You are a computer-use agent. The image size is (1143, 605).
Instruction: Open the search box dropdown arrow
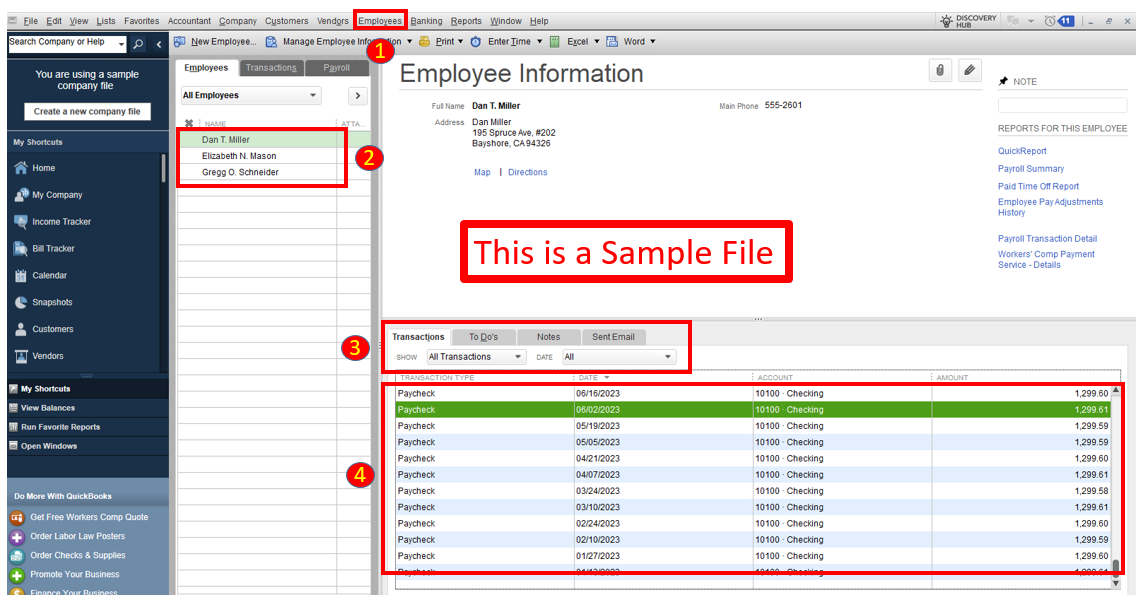point(121,44)
